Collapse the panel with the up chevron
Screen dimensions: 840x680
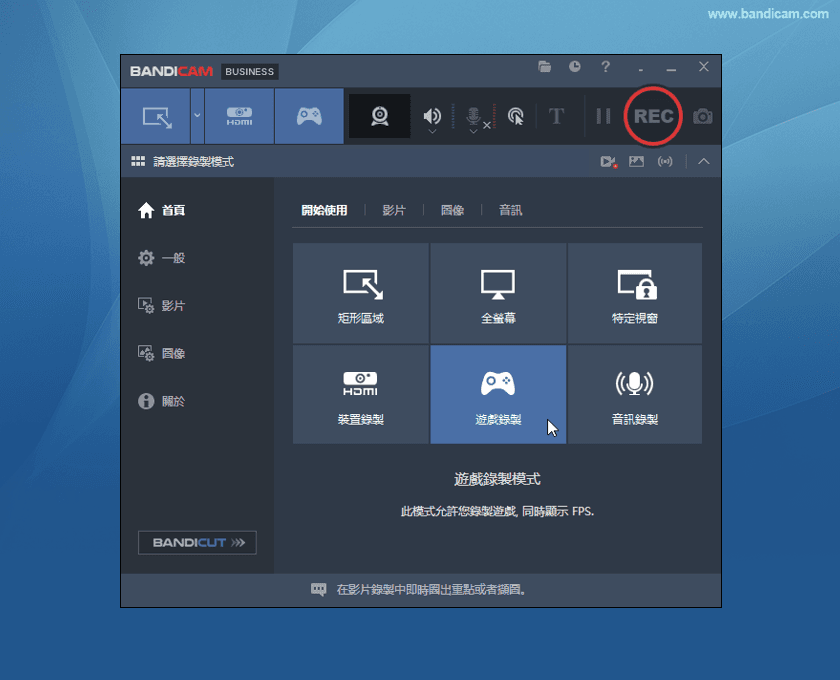[x=704, y=161]
